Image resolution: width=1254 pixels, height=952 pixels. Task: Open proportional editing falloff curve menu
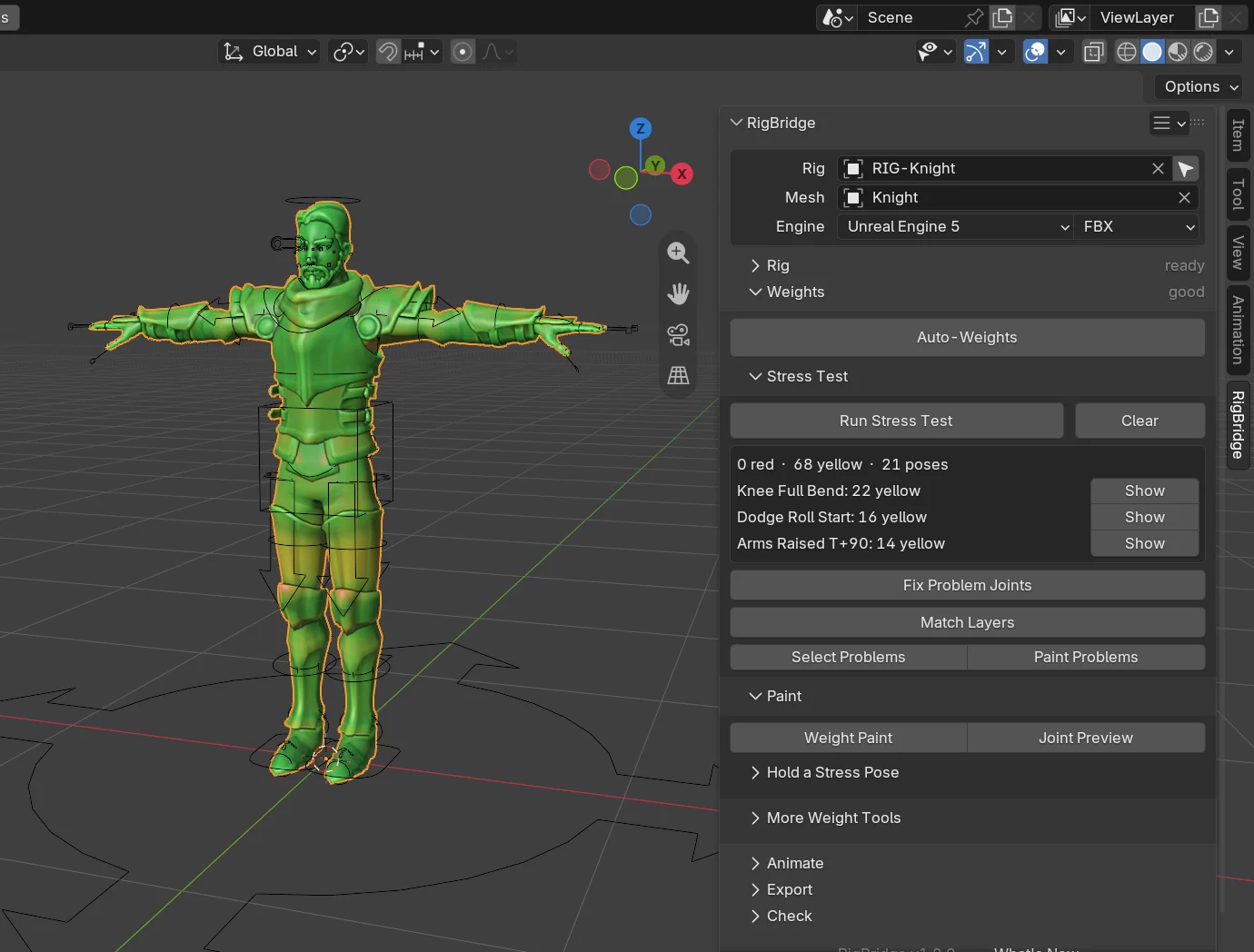497,52
